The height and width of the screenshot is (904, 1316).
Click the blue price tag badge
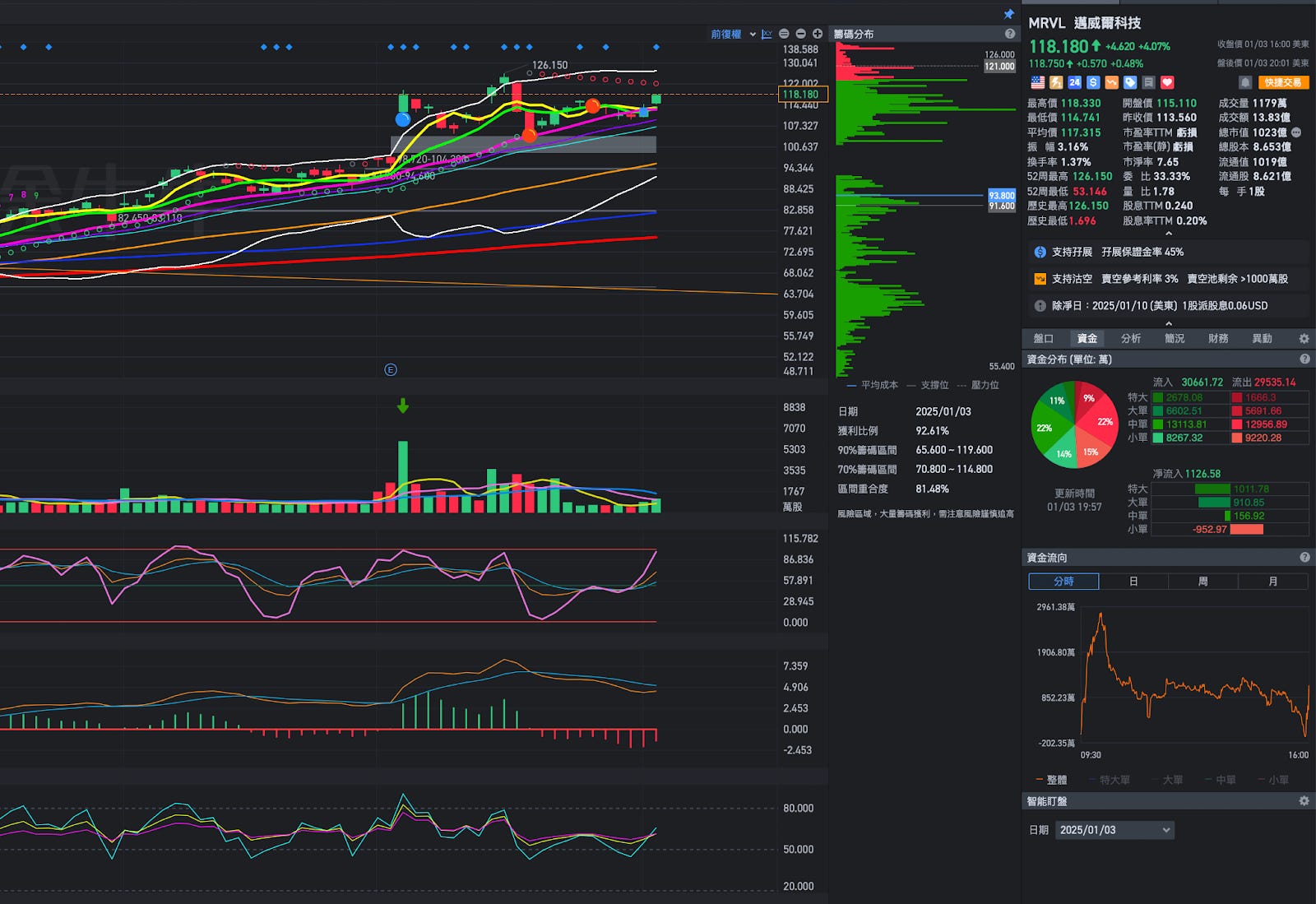point(1130,82)
